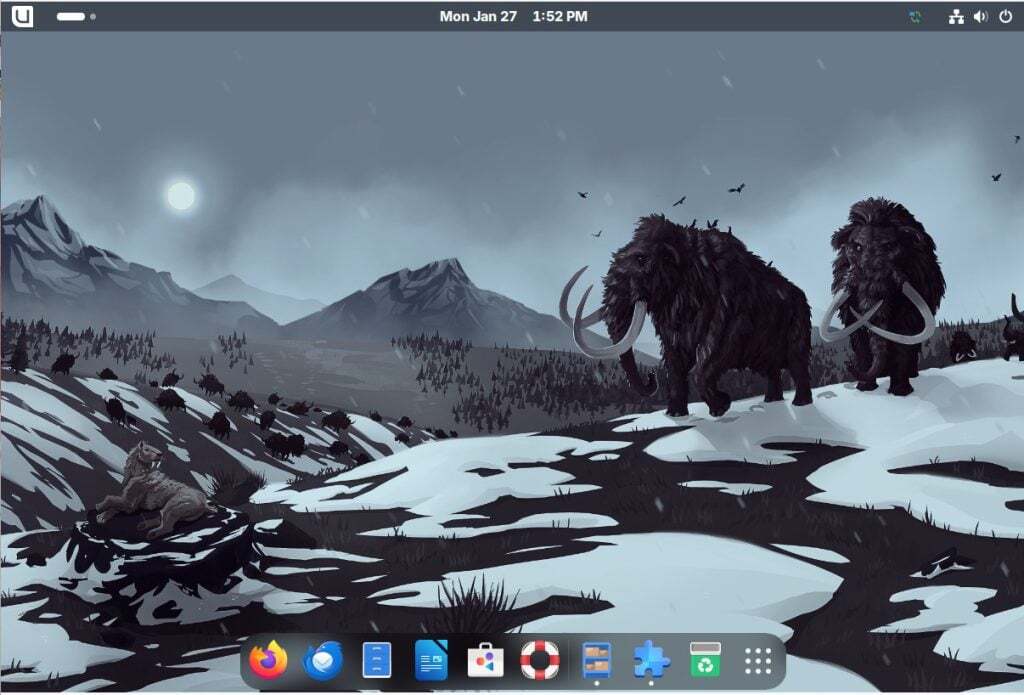Open the volume speaker icon
The height and width of the screenshot is (695, 1024).
click(x=980, y=17)
